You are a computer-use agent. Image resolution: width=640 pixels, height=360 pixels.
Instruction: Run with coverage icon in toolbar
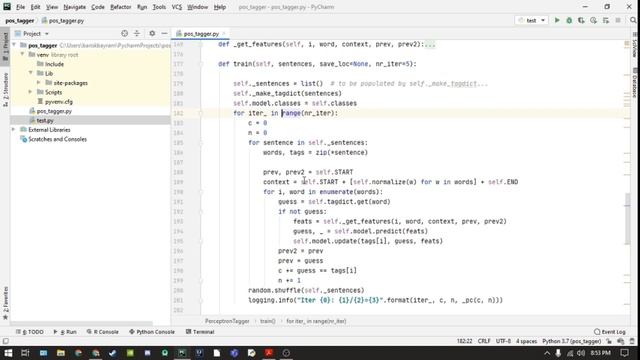581,20
